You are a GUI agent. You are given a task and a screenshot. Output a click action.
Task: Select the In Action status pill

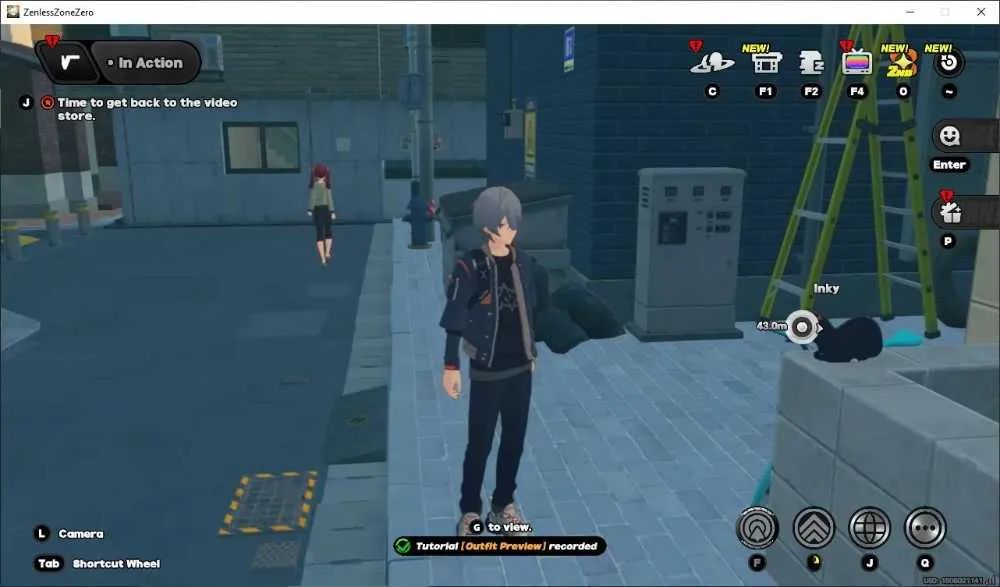(146, 63)
